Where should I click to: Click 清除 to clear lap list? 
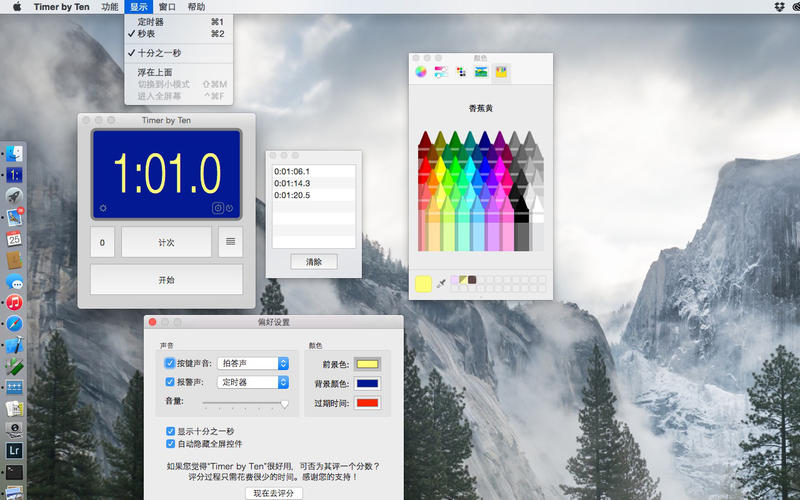click(314, 262)
